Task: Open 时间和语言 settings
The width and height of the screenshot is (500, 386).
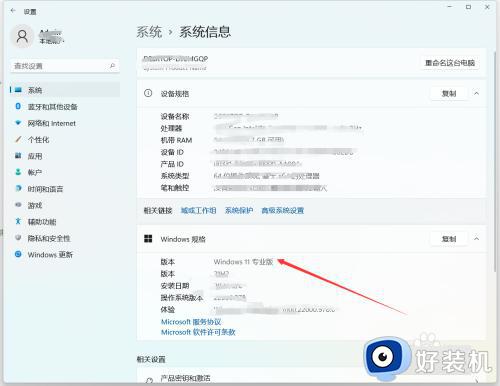Action: point(45,189)
